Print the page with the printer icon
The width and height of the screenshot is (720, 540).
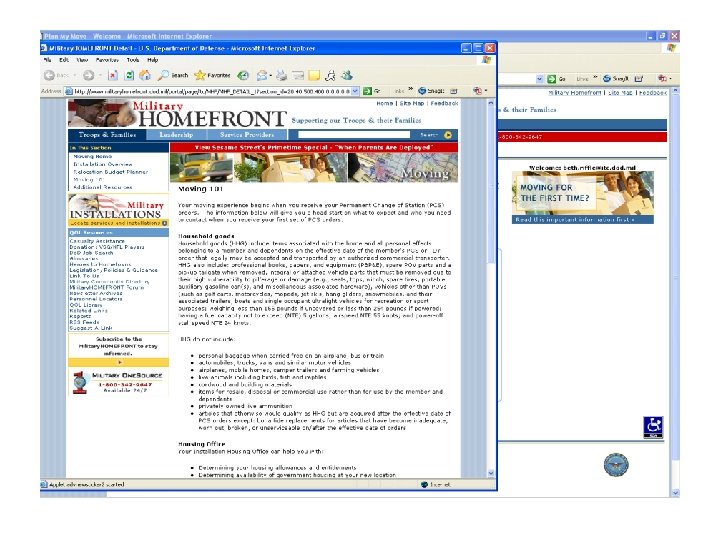281,75
